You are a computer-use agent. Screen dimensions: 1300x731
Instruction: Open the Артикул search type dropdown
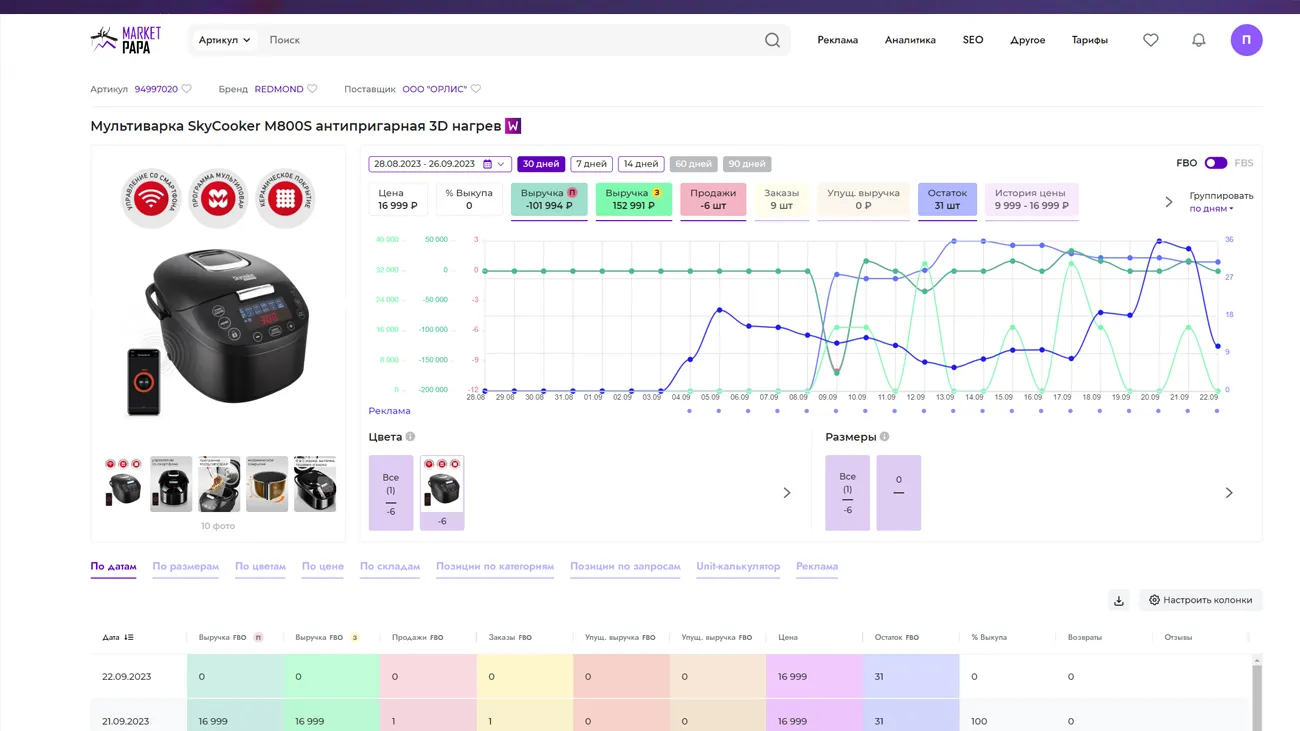224,40
